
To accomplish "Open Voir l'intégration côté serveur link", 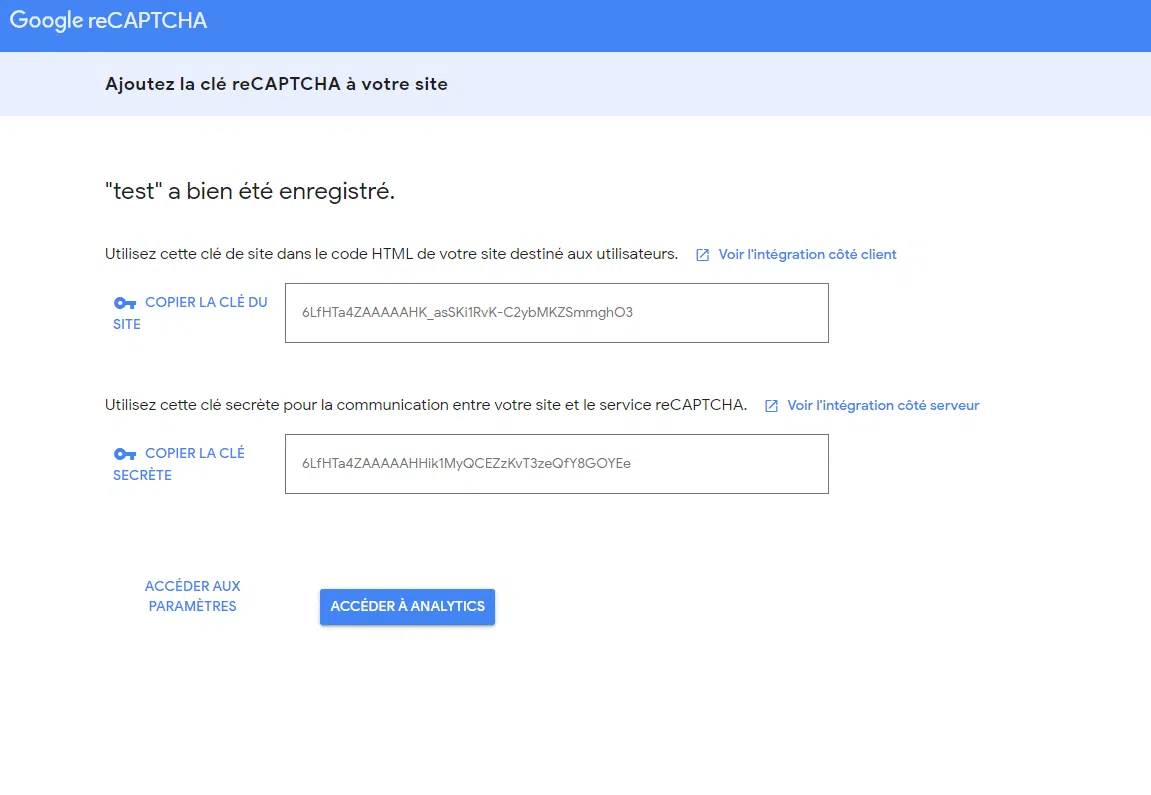I will click(x=883, y=405).
